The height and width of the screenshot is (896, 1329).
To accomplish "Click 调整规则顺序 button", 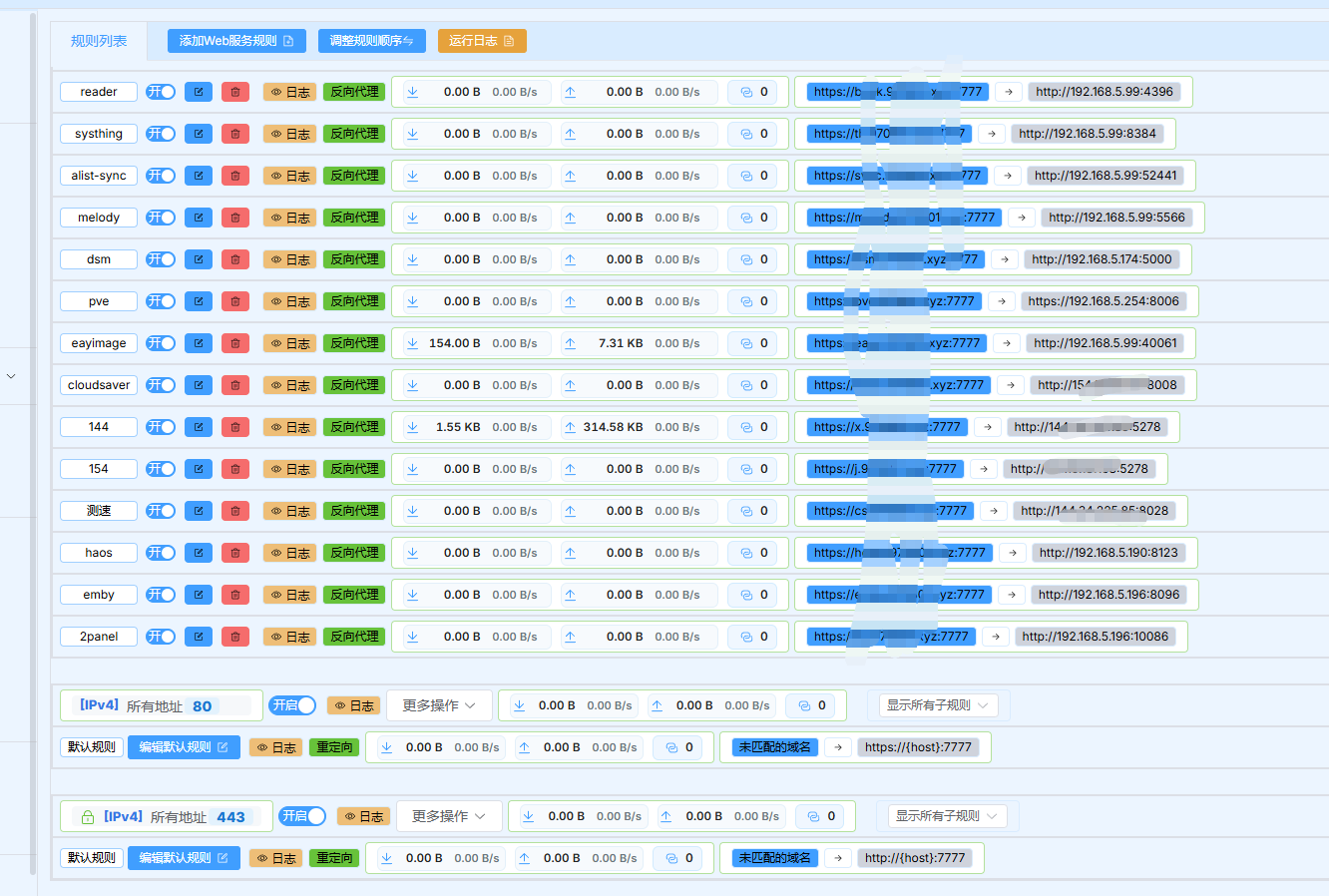I will pyautogui.click(x=372, y=41).
